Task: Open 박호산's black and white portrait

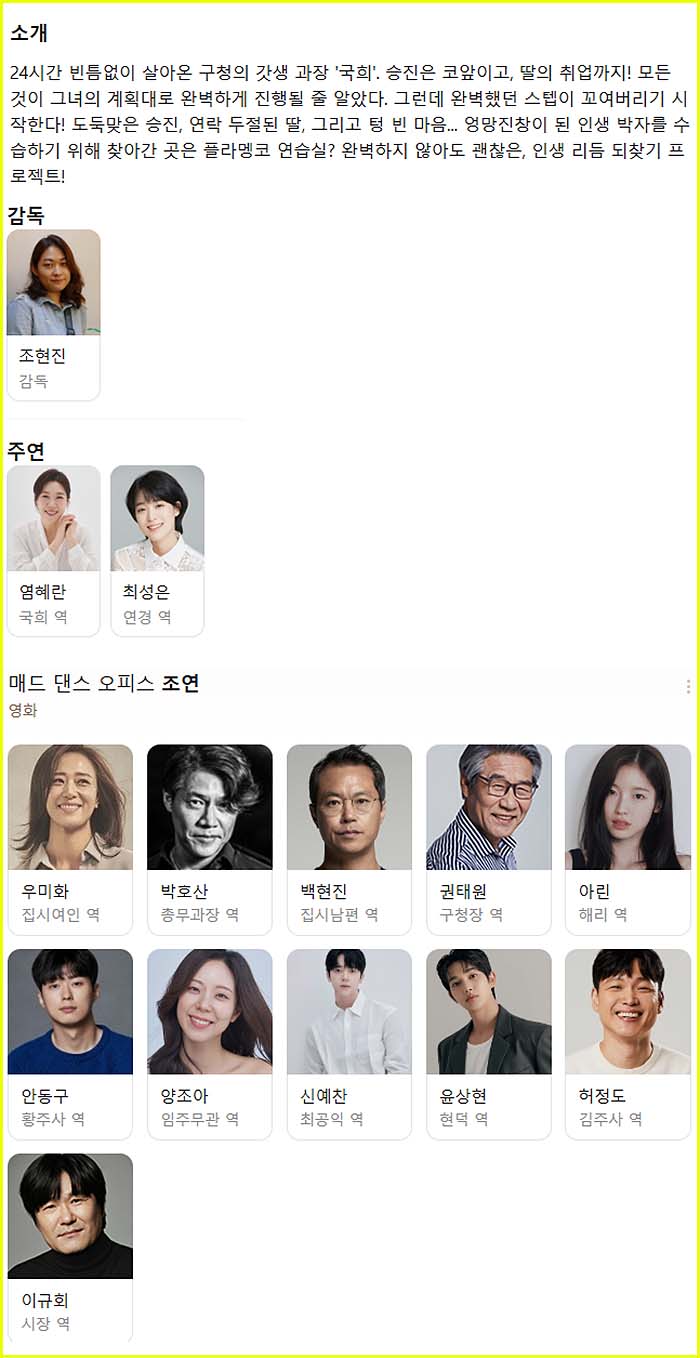Action: coord(210,807)
